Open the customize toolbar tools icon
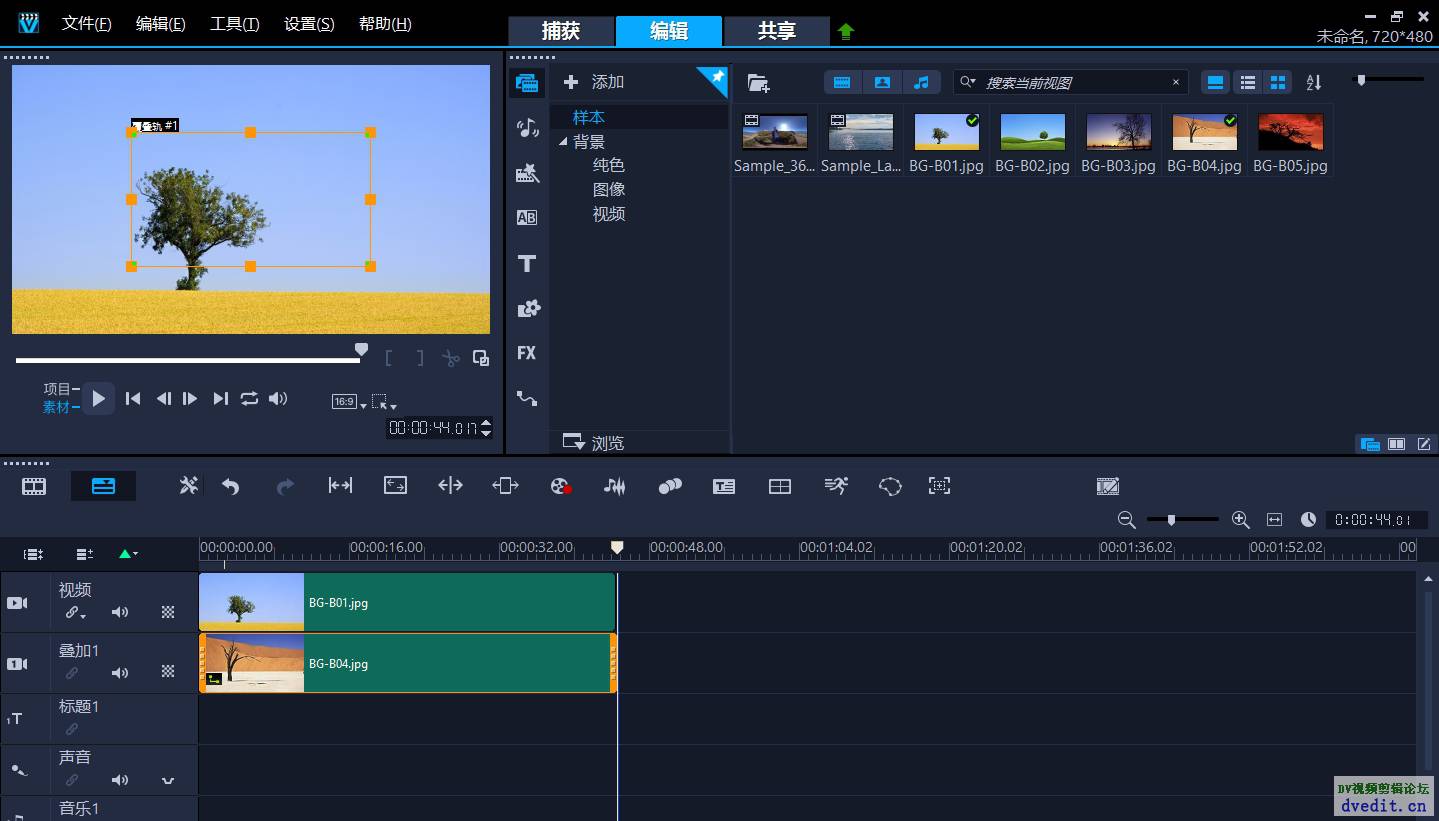Image resolution: width=1439 pixels, height=821 pixels. [x=188, y=486]
